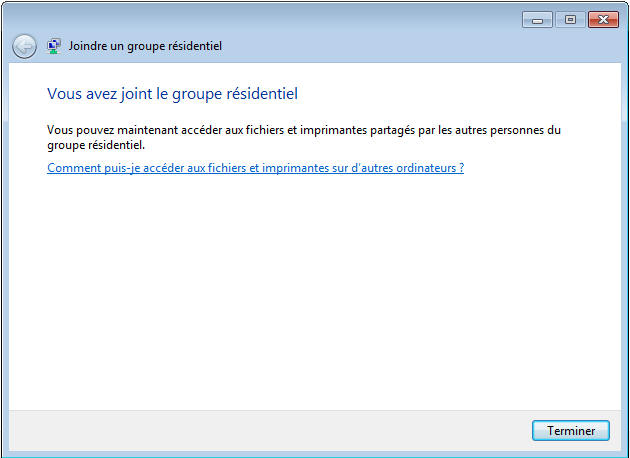Minimize the Joindre un groupe résidentiel window
Viewport: 630px width, 458px height.
pyautogui.click(x=537, y=19)
